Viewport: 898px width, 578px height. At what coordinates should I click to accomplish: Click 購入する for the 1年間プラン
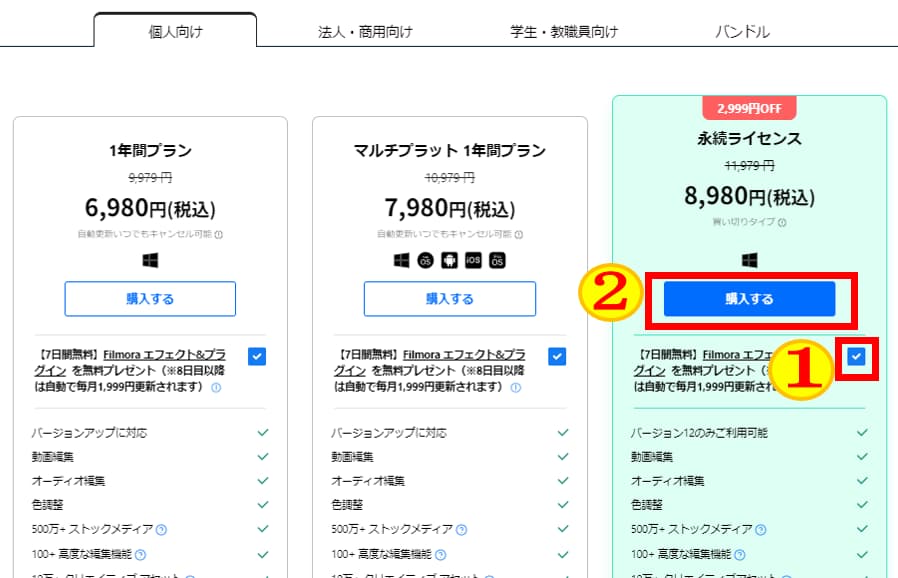[x=150, y=298]
